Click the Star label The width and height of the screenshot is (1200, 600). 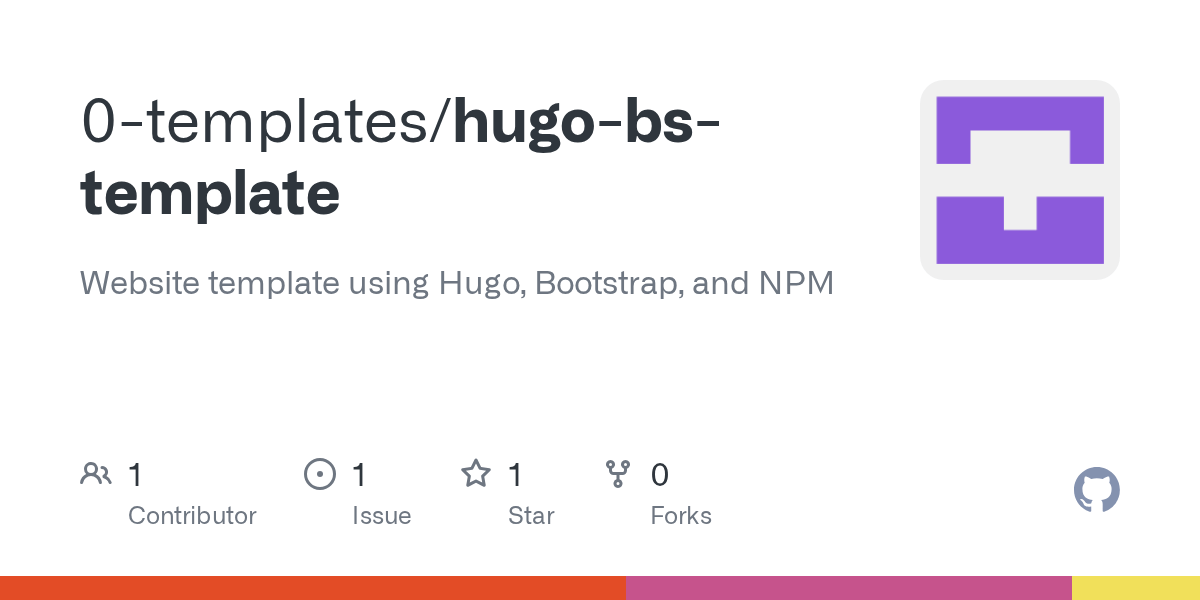pos(531,516)
